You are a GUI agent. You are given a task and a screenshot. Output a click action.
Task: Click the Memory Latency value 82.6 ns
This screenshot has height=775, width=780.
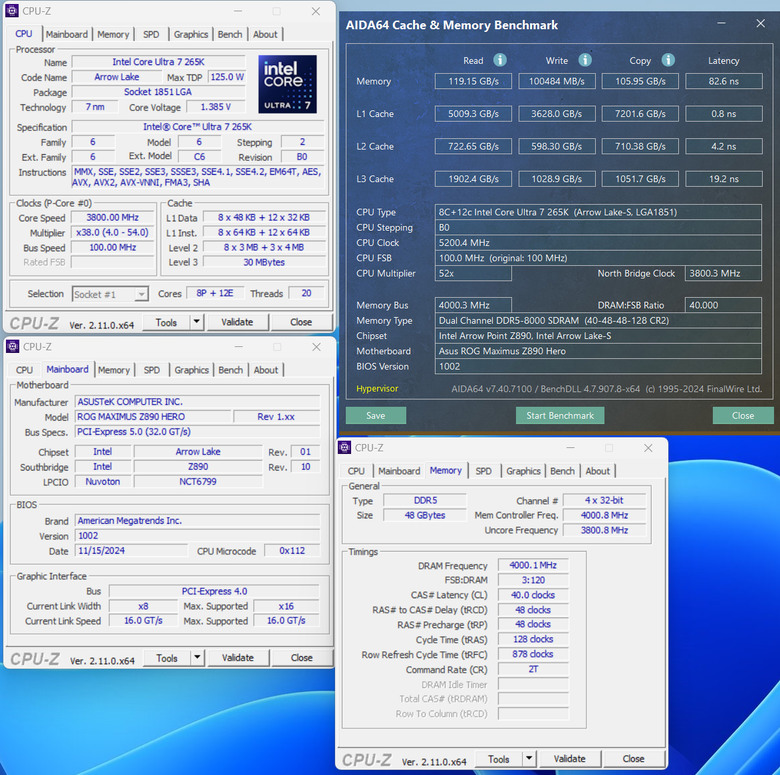pos(723,81)
